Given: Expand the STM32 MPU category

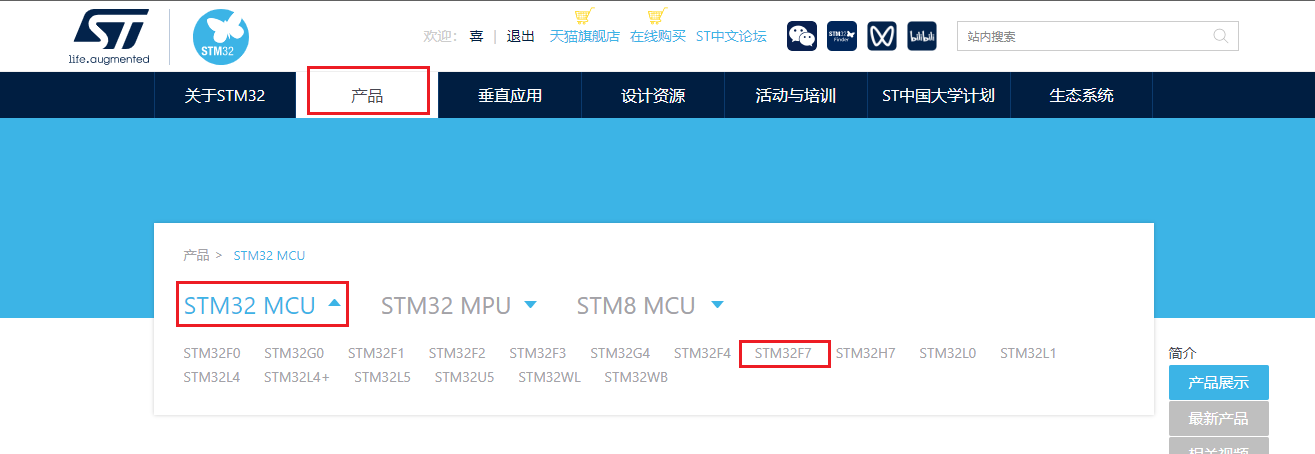Looking at the screenshot, I should (459, 305).
